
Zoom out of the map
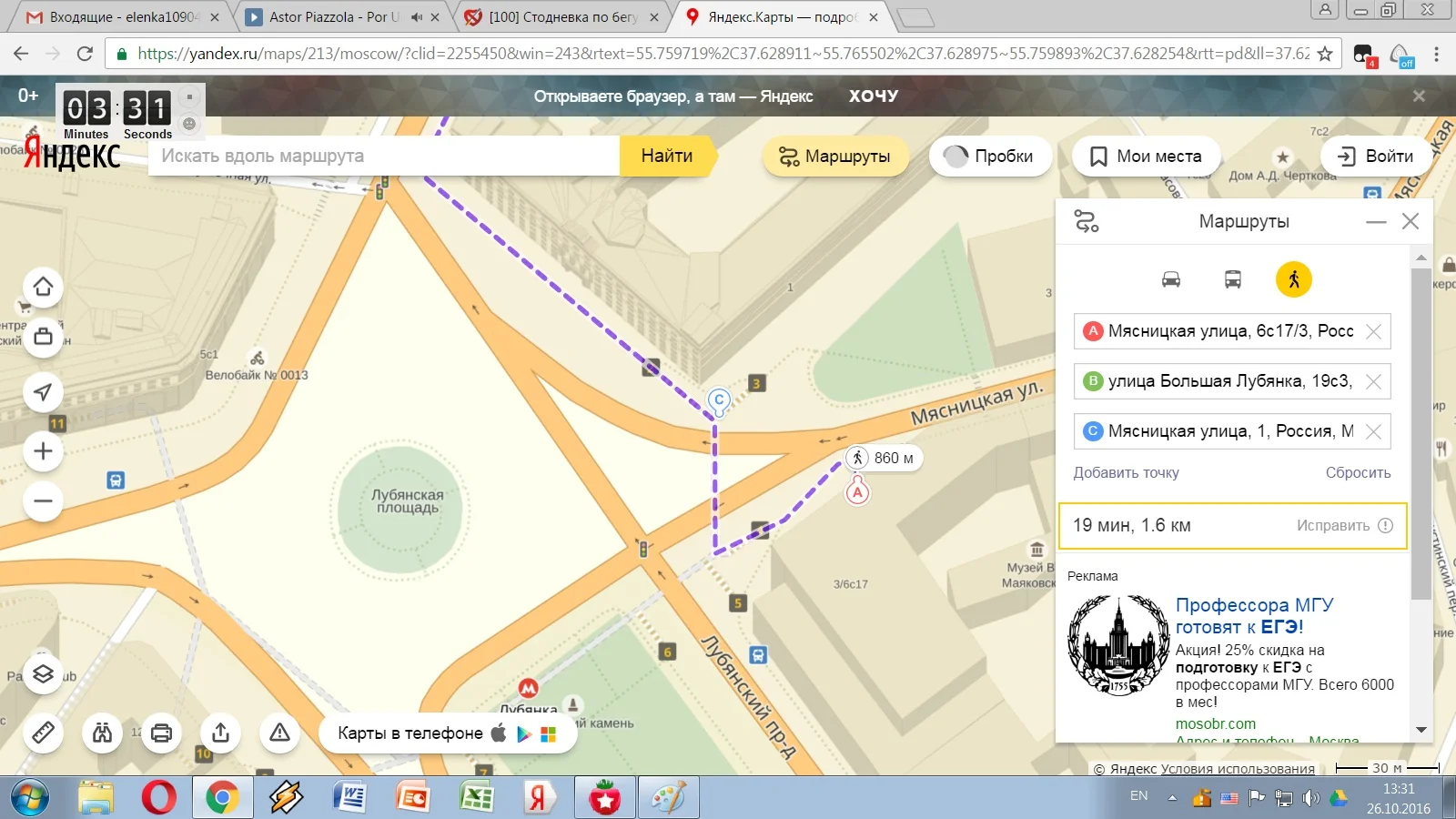click(43, 500)
